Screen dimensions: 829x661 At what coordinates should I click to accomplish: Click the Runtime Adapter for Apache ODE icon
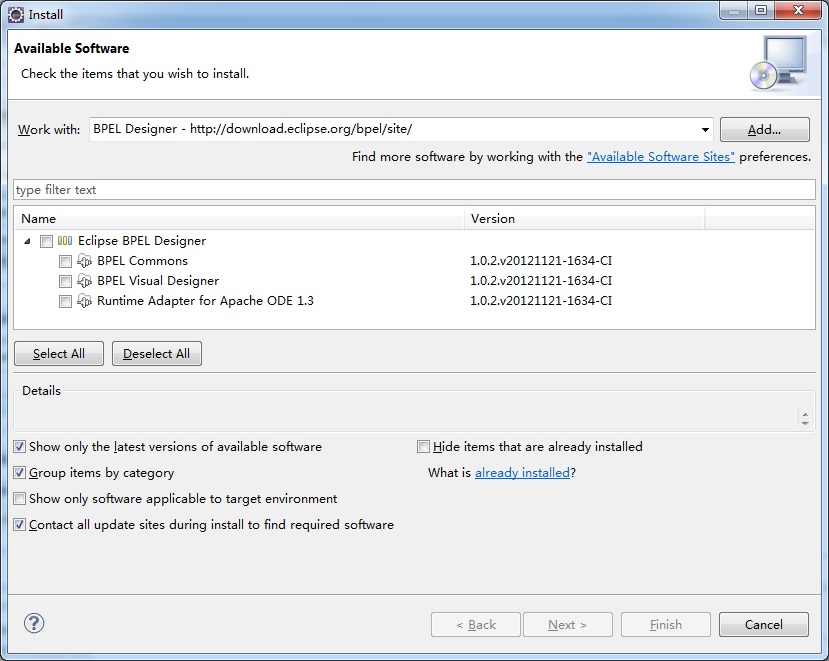point(85,301)
